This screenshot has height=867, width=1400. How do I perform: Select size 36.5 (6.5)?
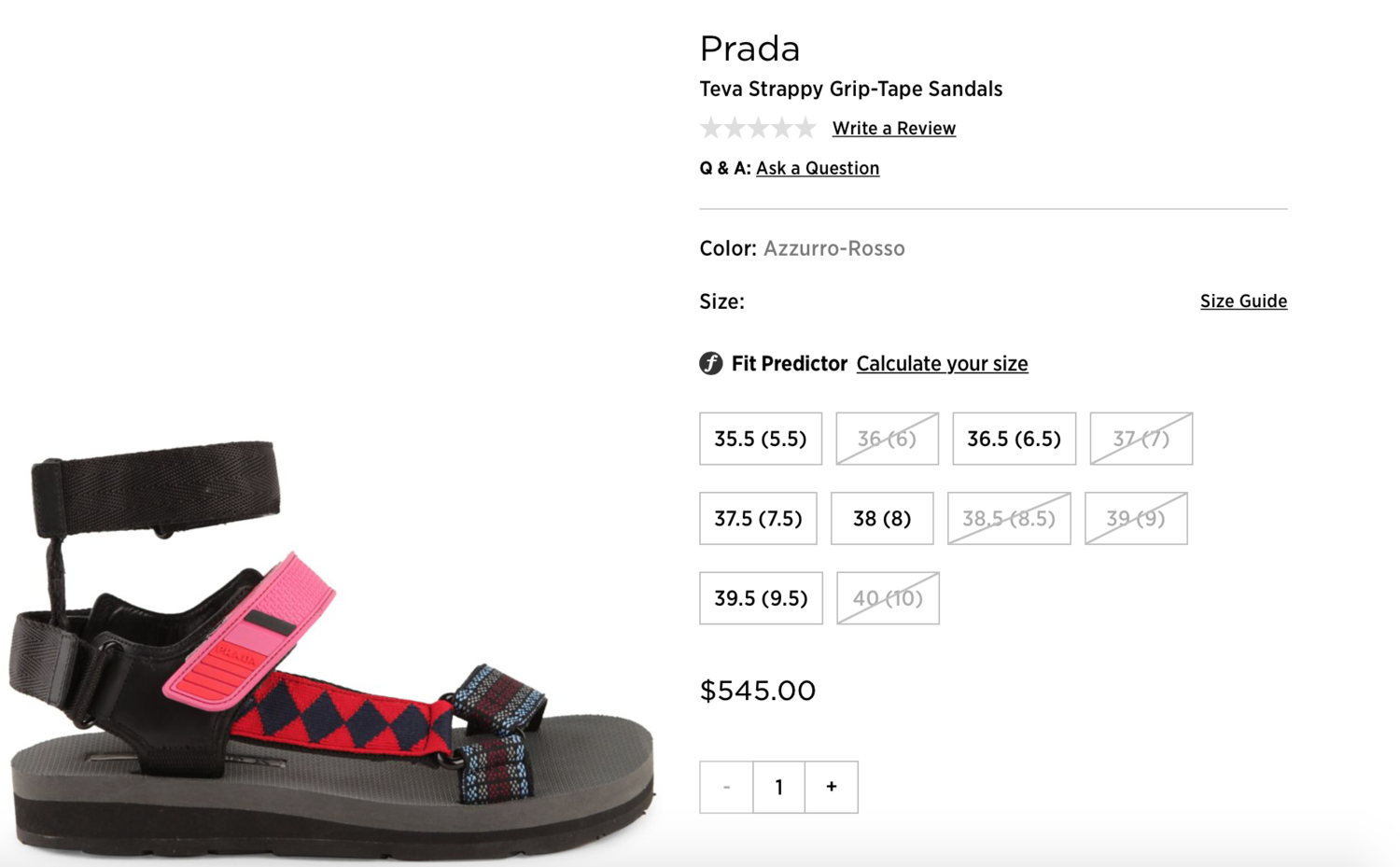point(1014,439)
